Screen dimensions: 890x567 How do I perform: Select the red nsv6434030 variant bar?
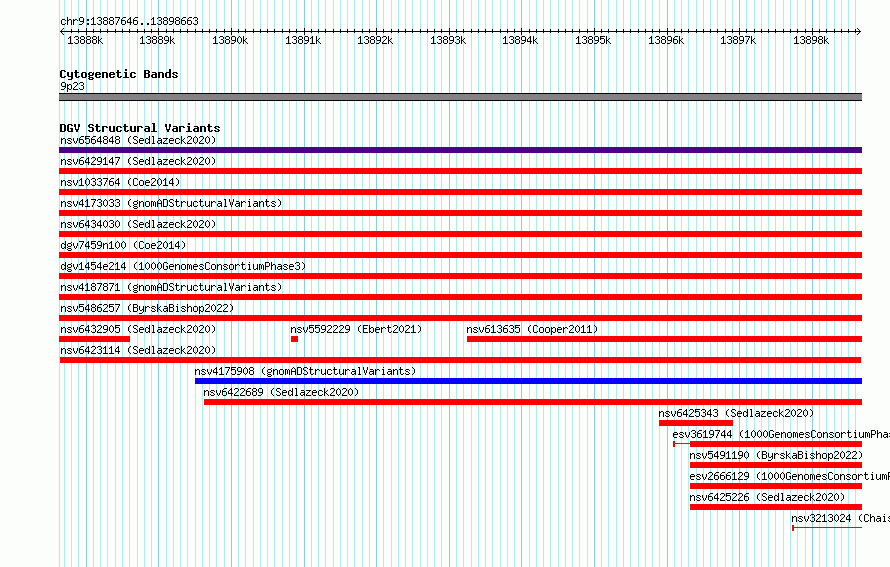click(x=460, y=234)
